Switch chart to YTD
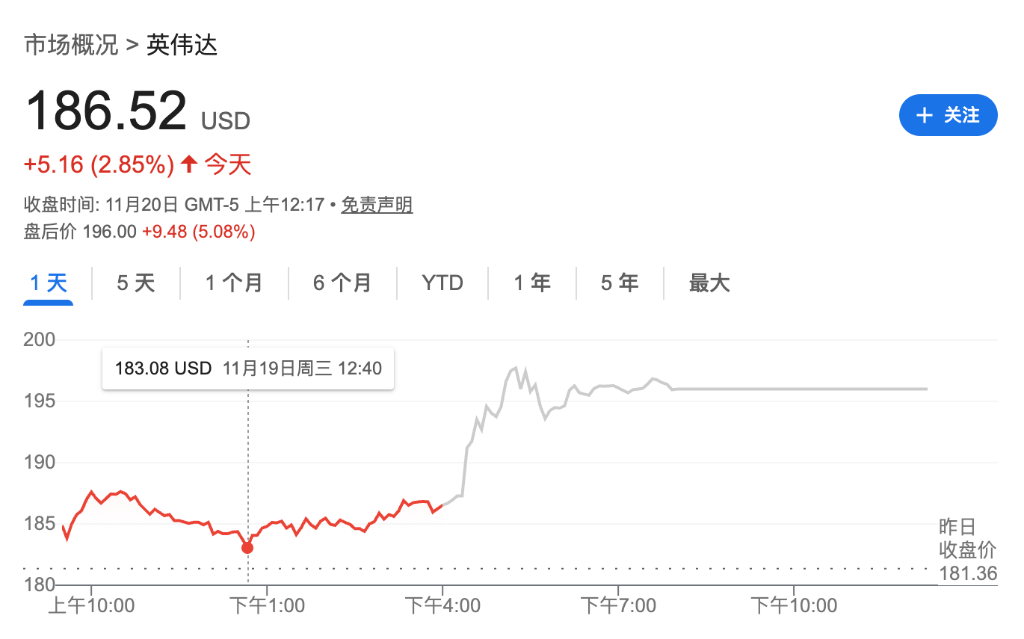 [x=442, y=283]
